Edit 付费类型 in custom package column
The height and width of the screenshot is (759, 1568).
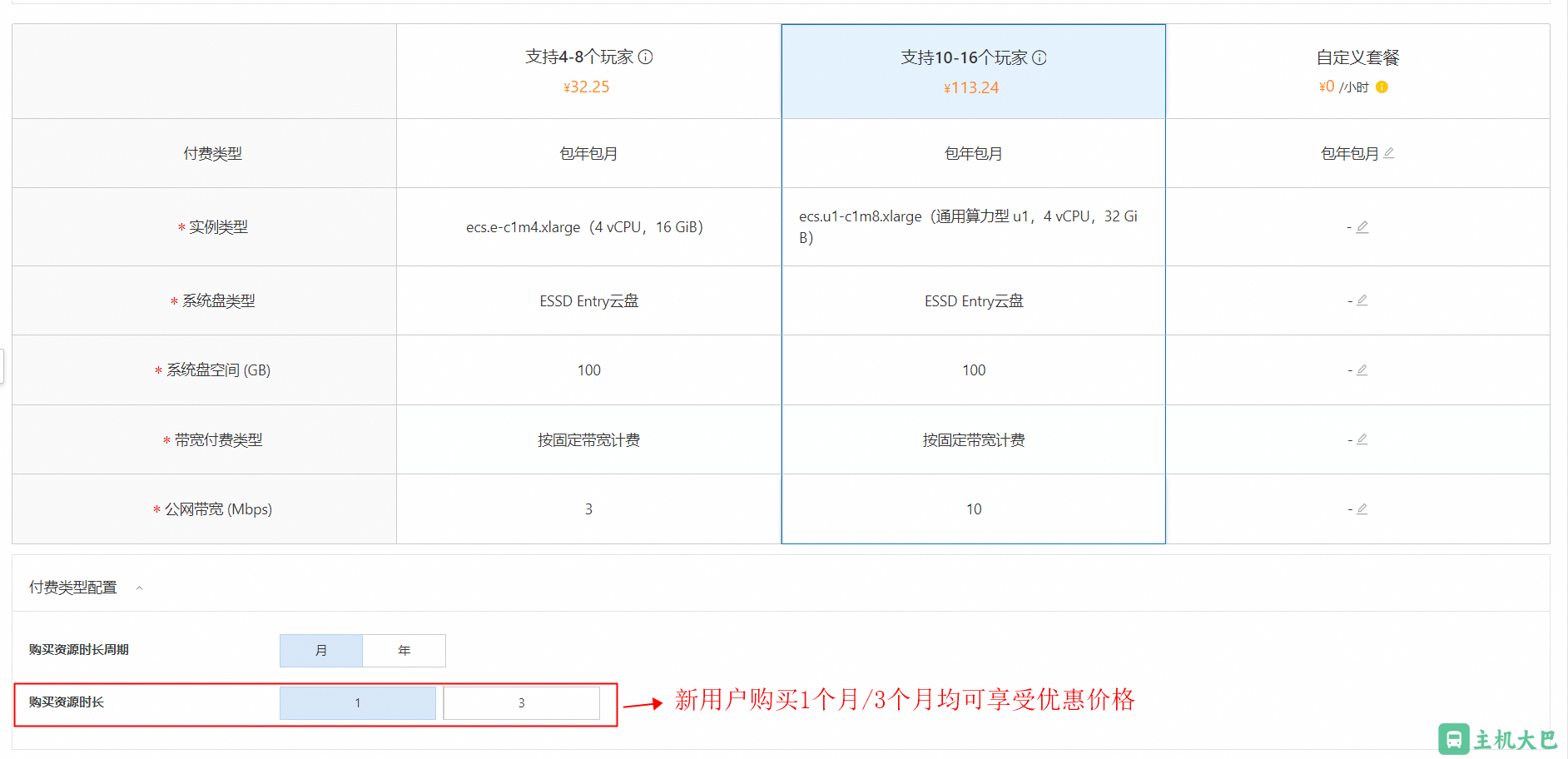point(1389,153)
